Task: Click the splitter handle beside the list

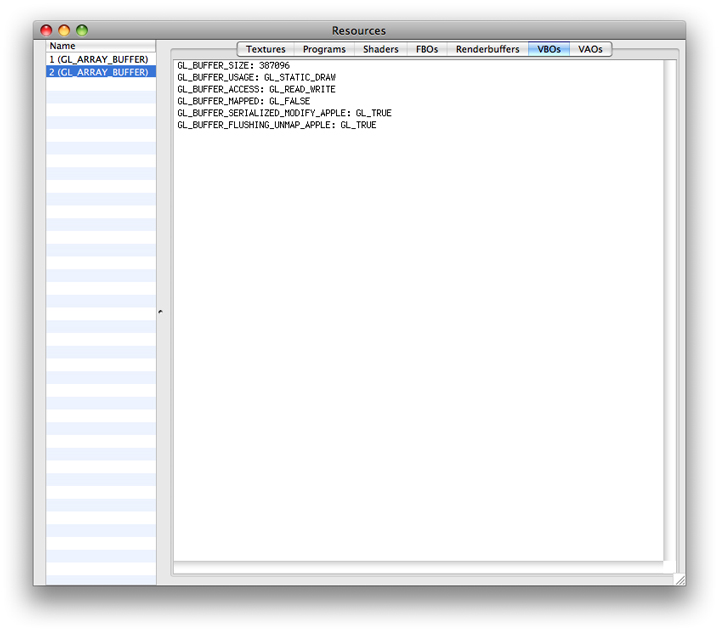Action: coord(160,312)
